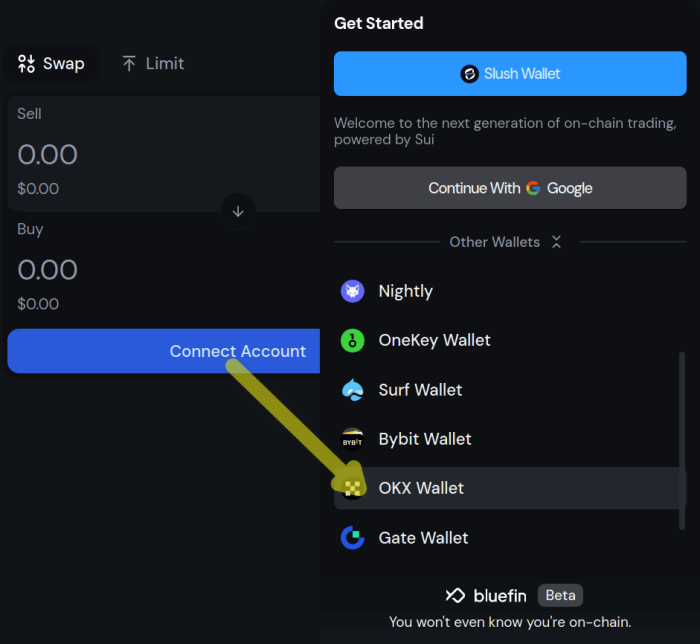Click the OKX Wallet icon

tap(352, 488)
